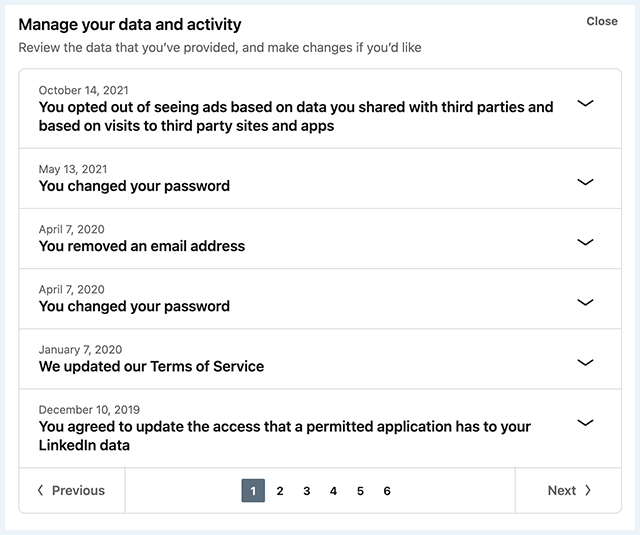The width and height of the screenshot is (640, 535).
Task: Select page 5 in pagination
Action: click(360, 491)
